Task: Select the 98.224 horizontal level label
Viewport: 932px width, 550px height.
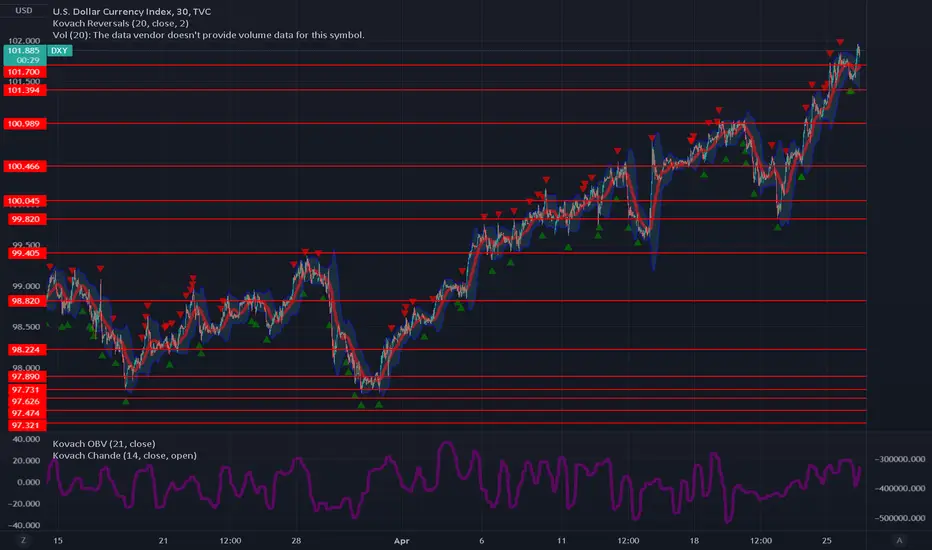Action: tap(26, 350)
